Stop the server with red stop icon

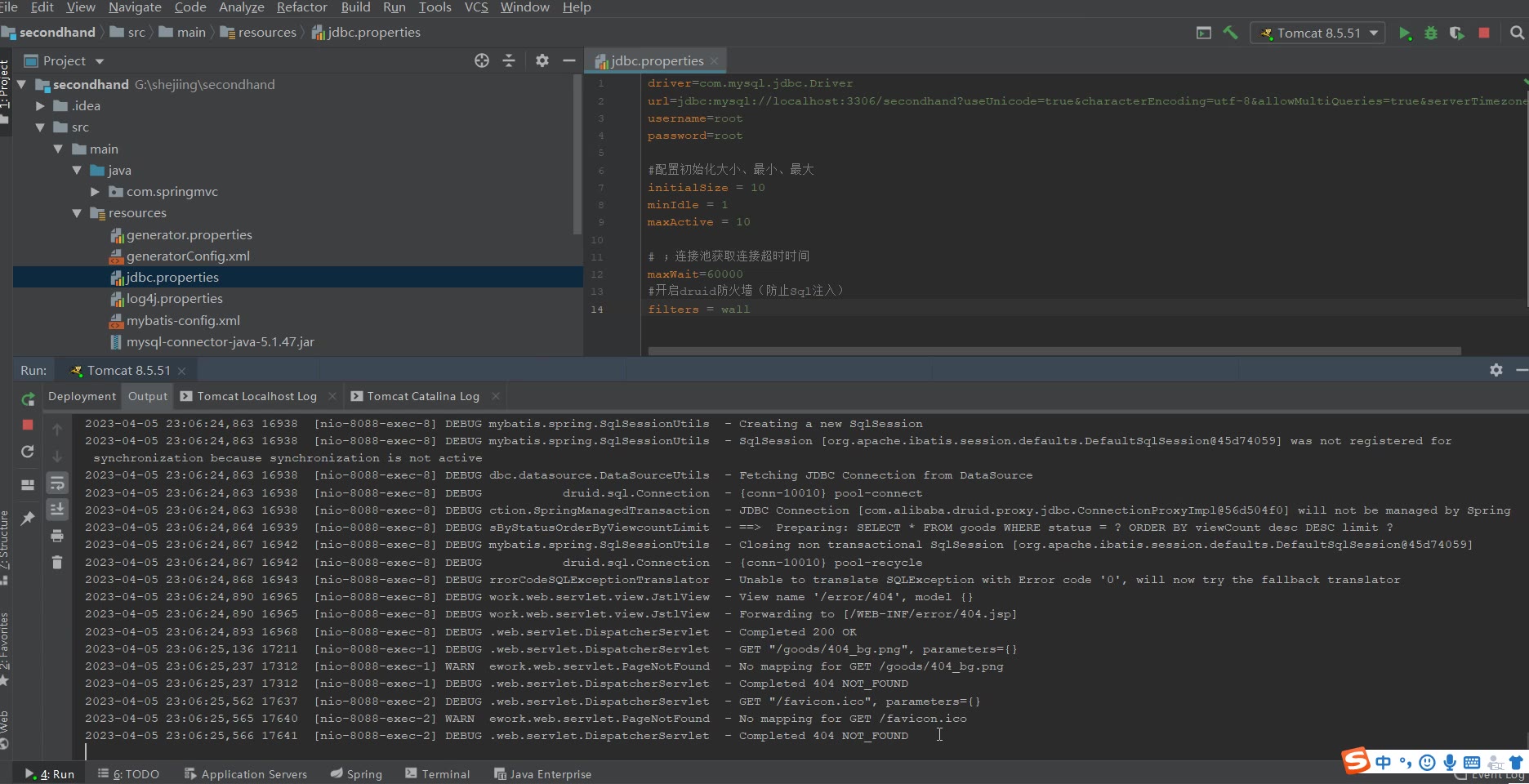click(x=1484, y=33)
